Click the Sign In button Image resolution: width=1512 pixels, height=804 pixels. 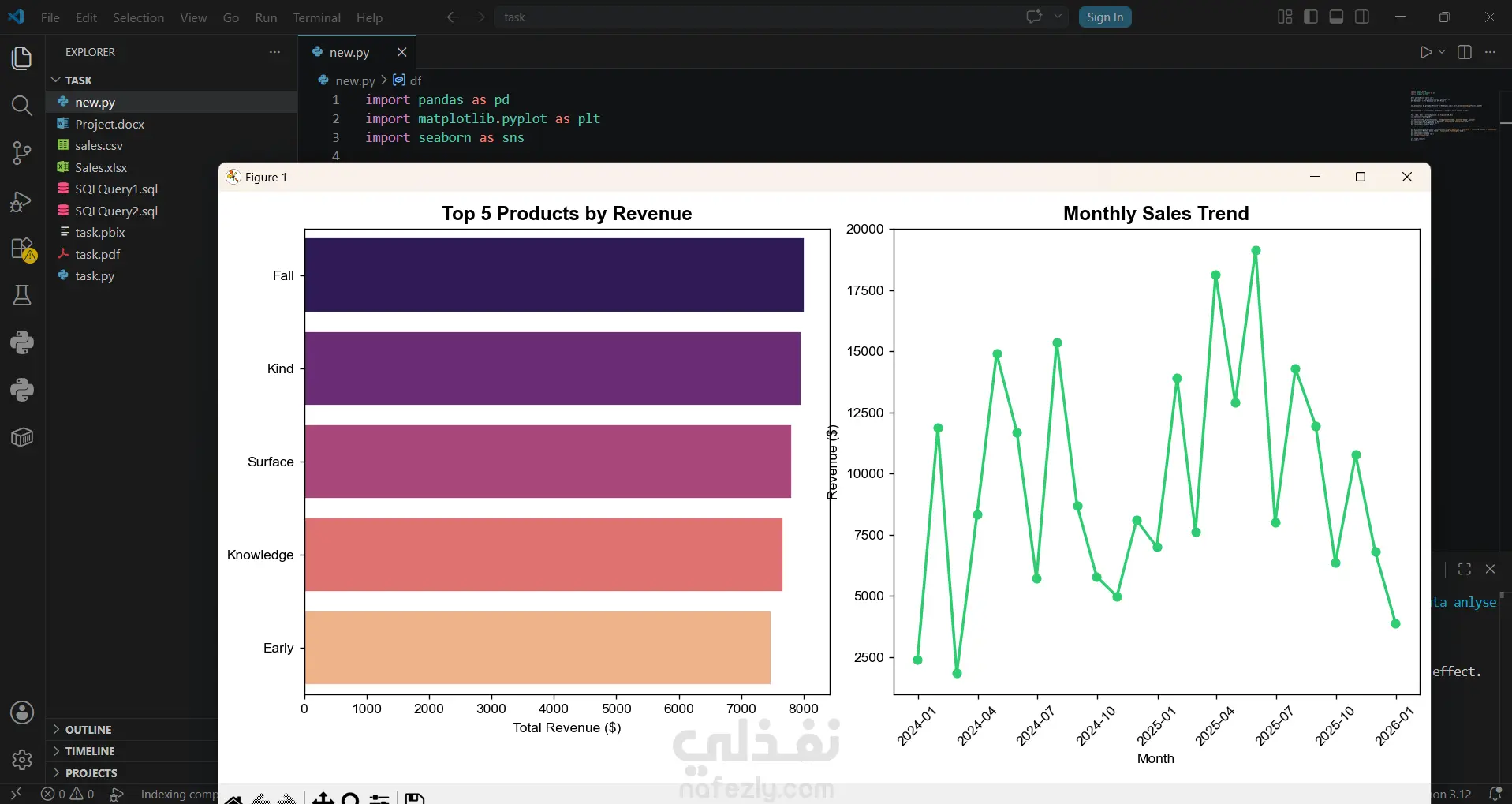(1105, 17)
